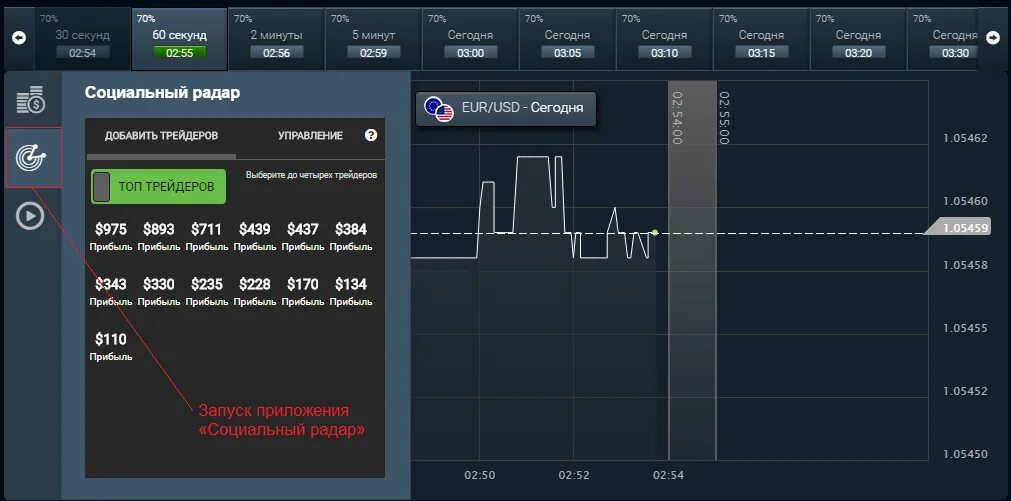This screenshot has height=501, width=1011.
Task: Select the Today expiry at 03:00
Action: pyautogui.click(x=471, y=40)
